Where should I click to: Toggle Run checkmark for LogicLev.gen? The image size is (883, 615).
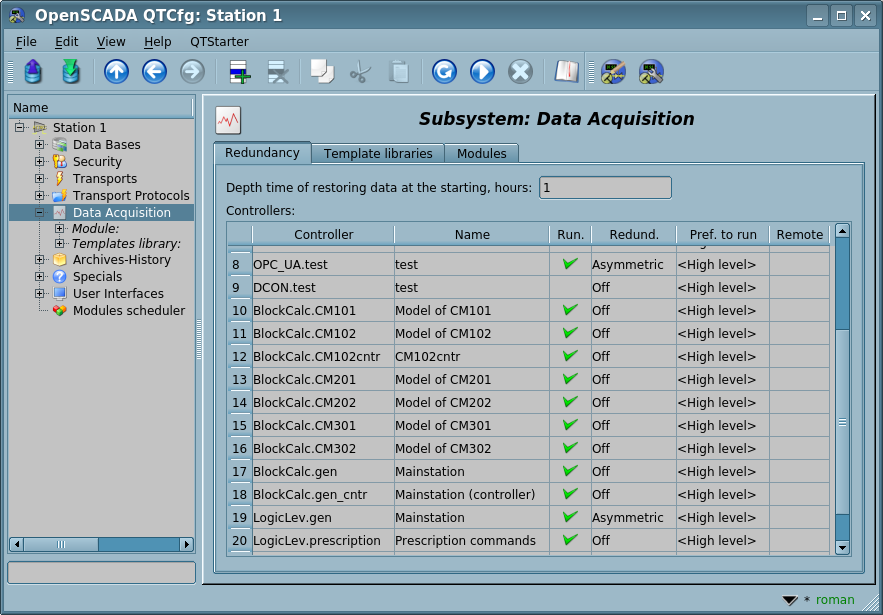pos(570,518)
